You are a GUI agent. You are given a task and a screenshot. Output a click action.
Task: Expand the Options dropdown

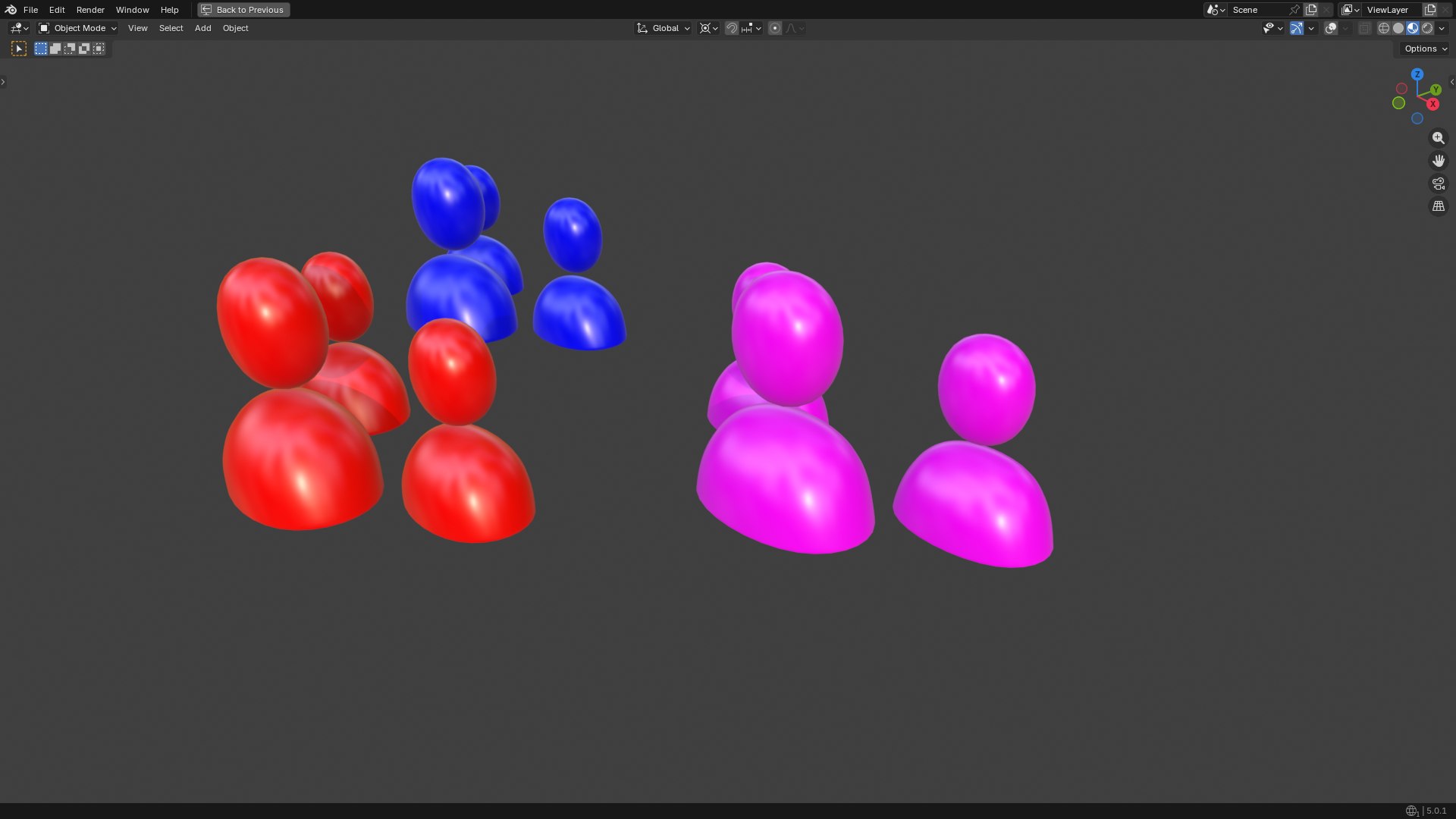click(x=1426, y=49)
